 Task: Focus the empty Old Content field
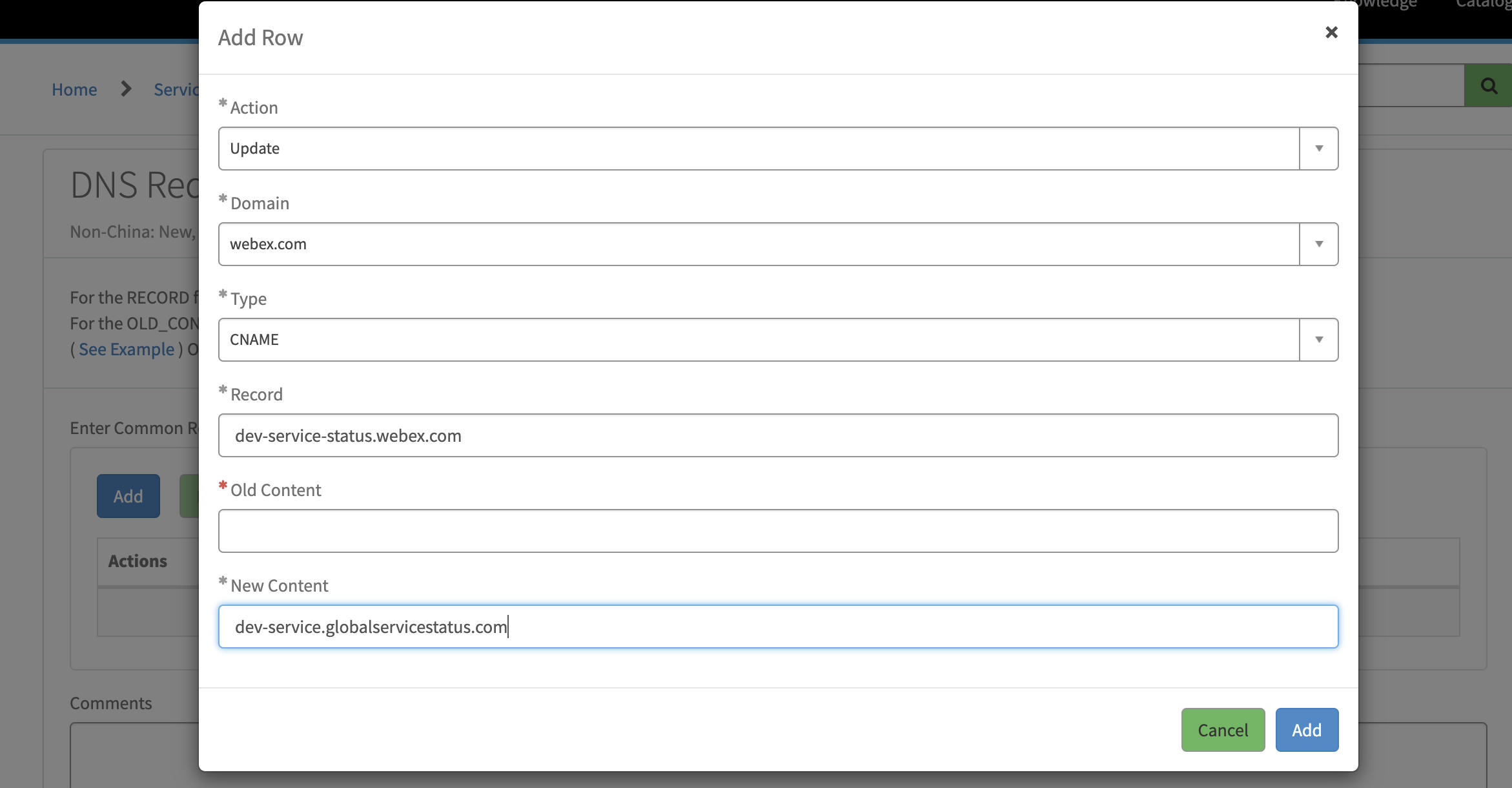[778, 531]
